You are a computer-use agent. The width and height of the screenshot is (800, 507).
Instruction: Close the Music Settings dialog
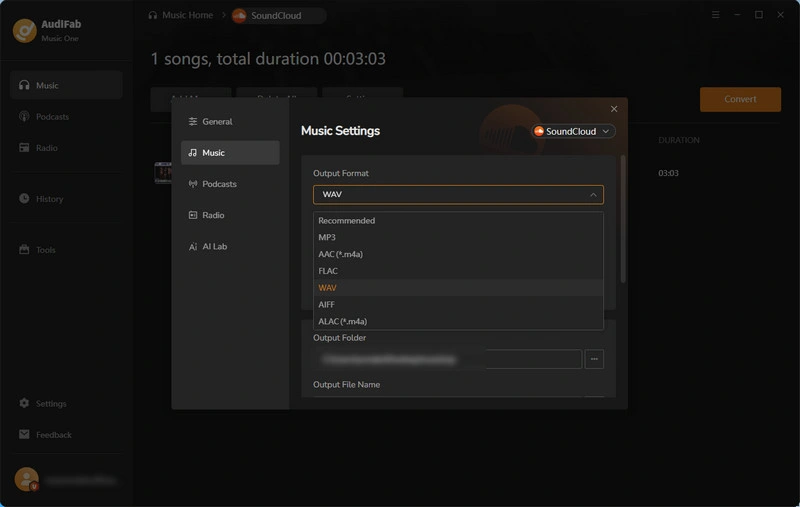point(614,109)
